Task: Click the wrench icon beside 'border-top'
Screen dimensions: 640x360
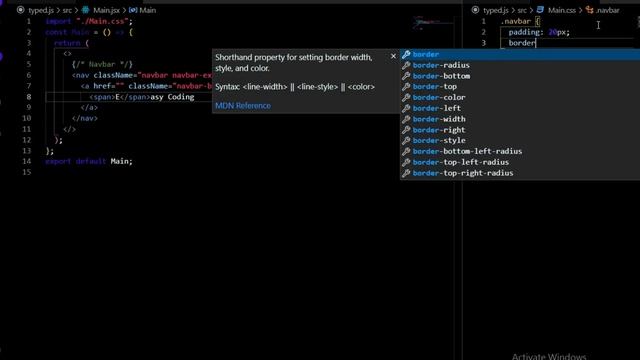Action: pyautogui.click(x=406, y=87)
